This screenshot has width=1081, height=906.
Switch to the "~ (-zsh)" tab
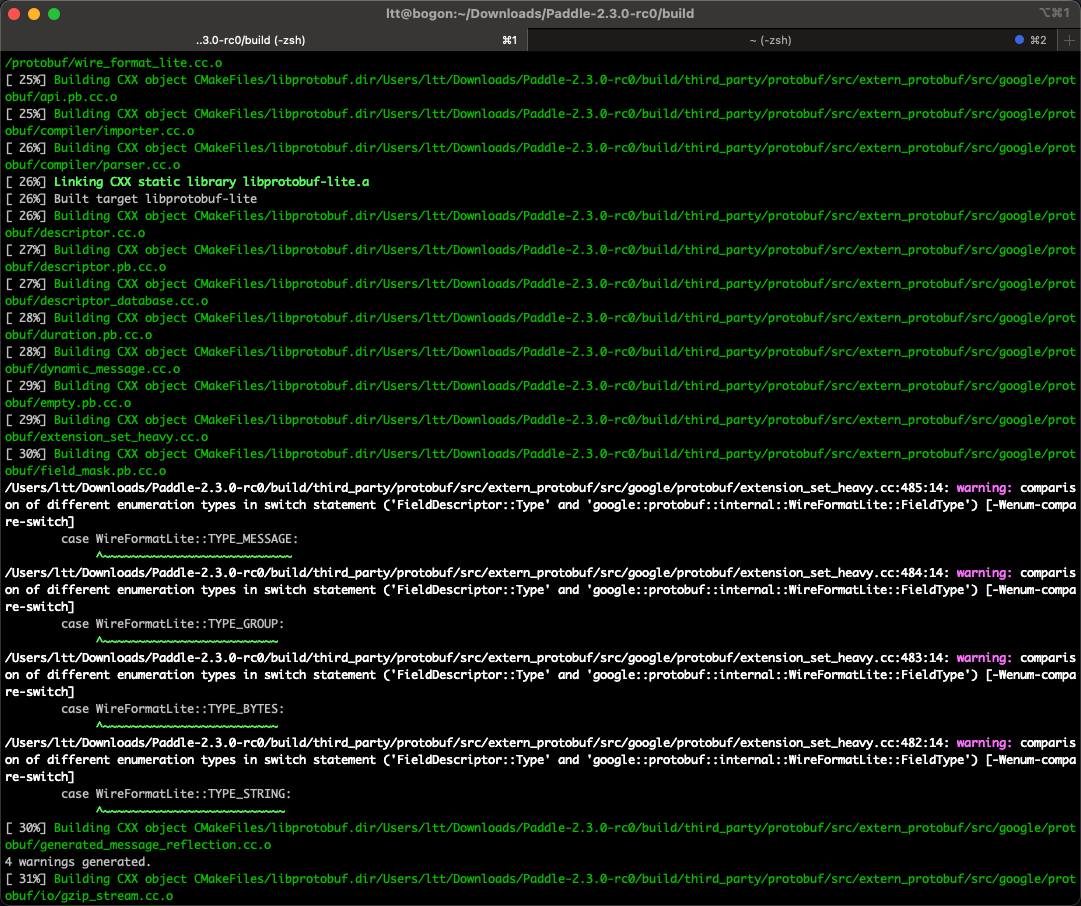coord(770,40)
